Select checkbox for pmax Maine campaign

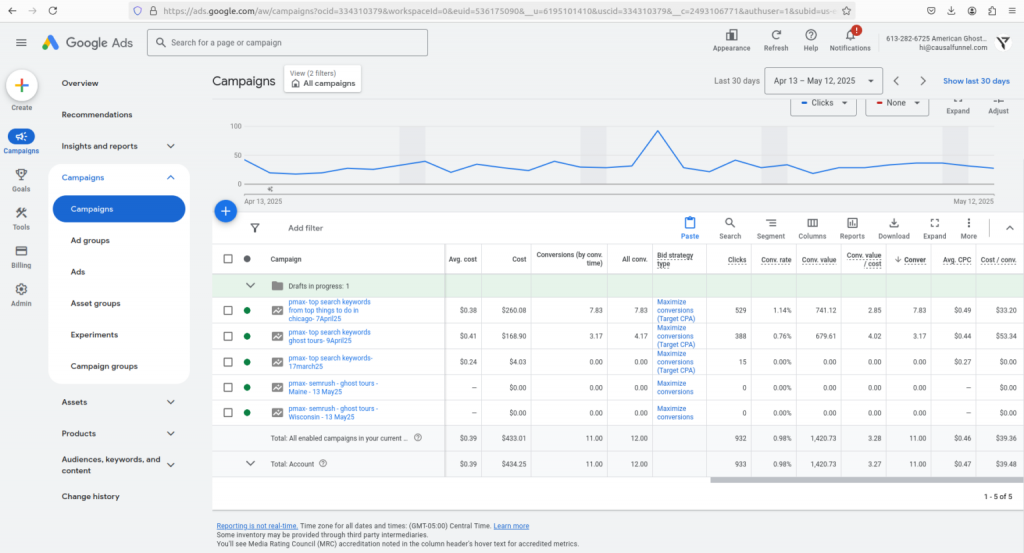click(x=228, y=387)
